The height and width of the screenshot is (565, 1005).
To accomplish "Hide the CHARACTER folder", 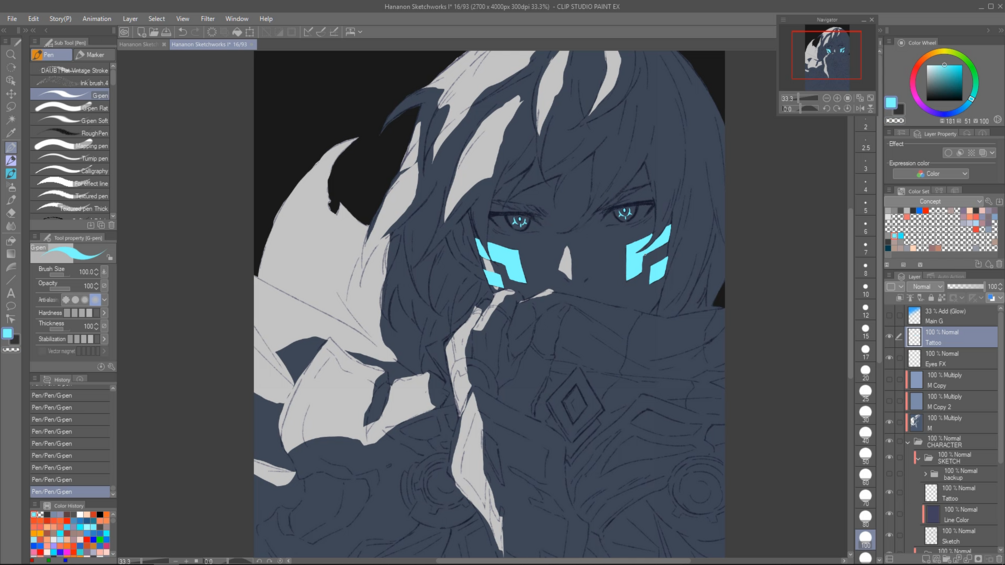I will pos(889,441).
